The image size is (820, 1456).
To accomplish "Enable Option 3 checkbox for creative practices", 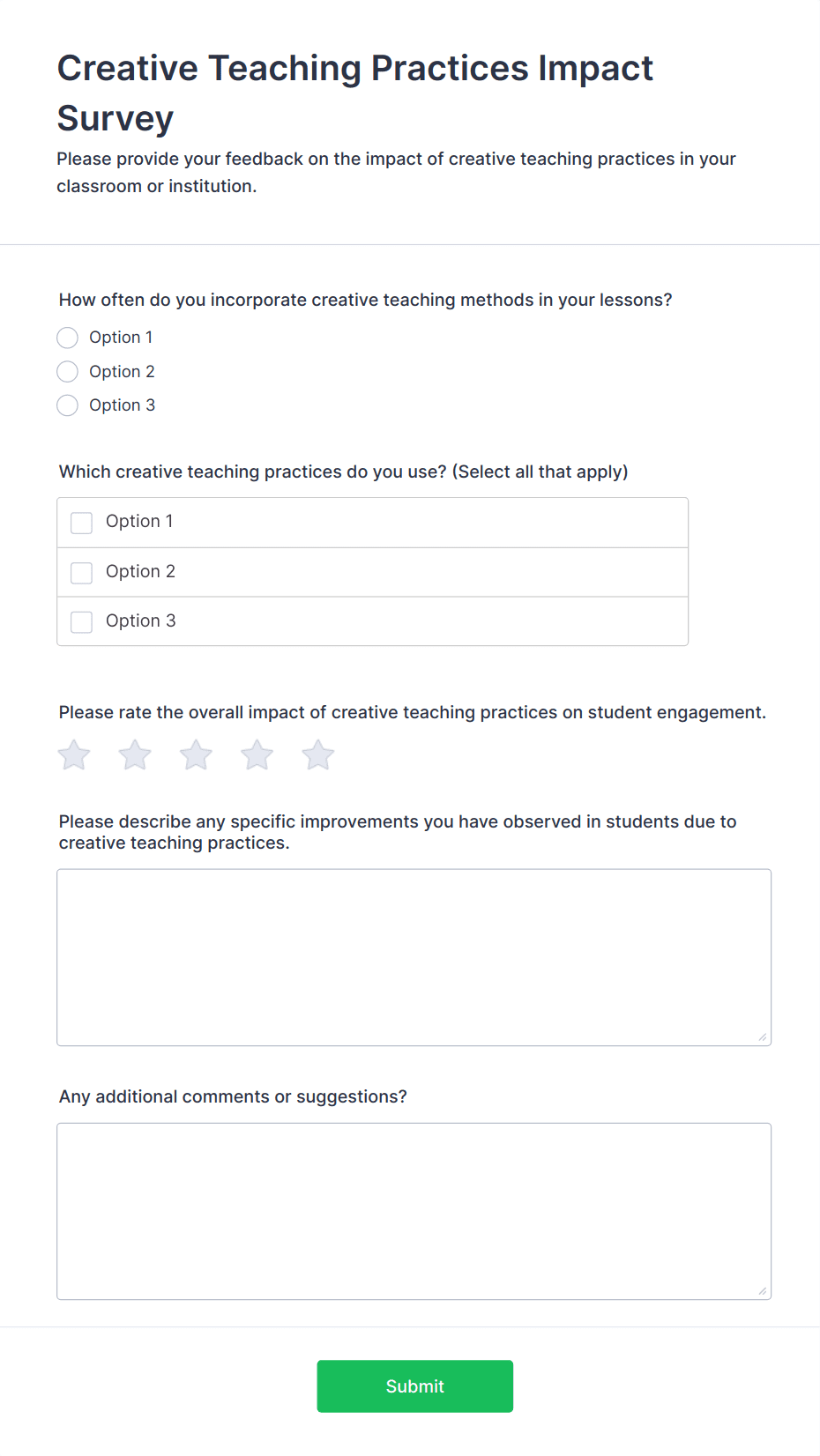I will pyautogui.click(x=82, y=622).
